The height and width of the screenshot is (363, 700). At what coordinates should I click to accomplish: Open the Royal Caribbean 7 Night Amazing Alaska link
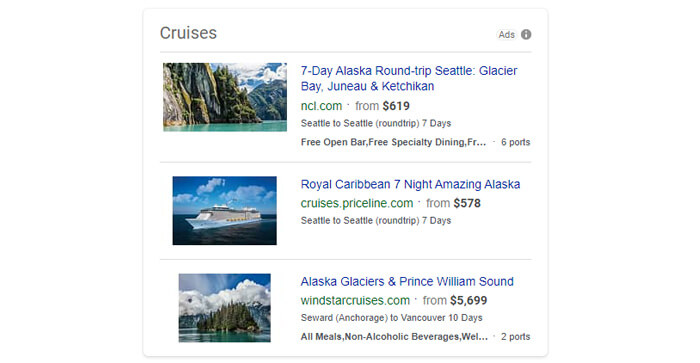coord(410,184)
